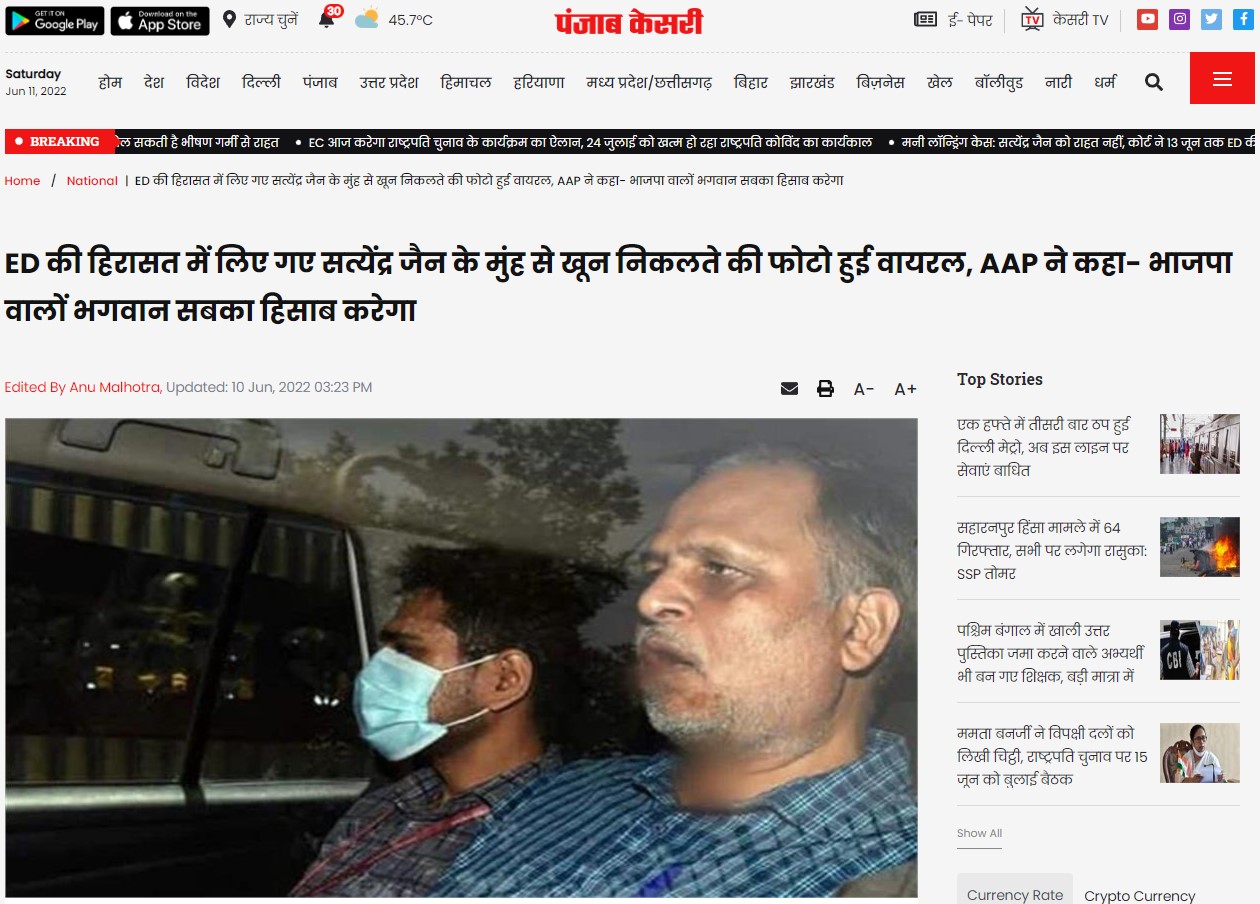
Task: Click Show All under Top Stories
Action: click(979, 833)
